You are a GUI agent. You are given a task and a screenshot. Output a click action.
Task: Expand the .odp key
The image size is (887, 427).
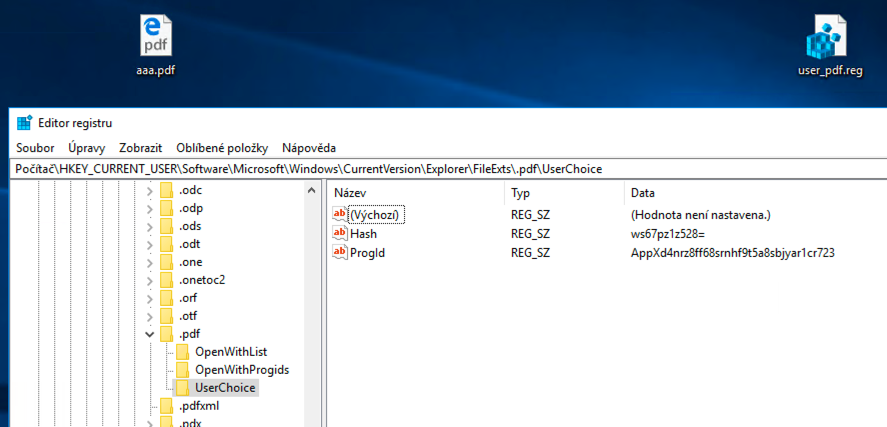(149, 209)
